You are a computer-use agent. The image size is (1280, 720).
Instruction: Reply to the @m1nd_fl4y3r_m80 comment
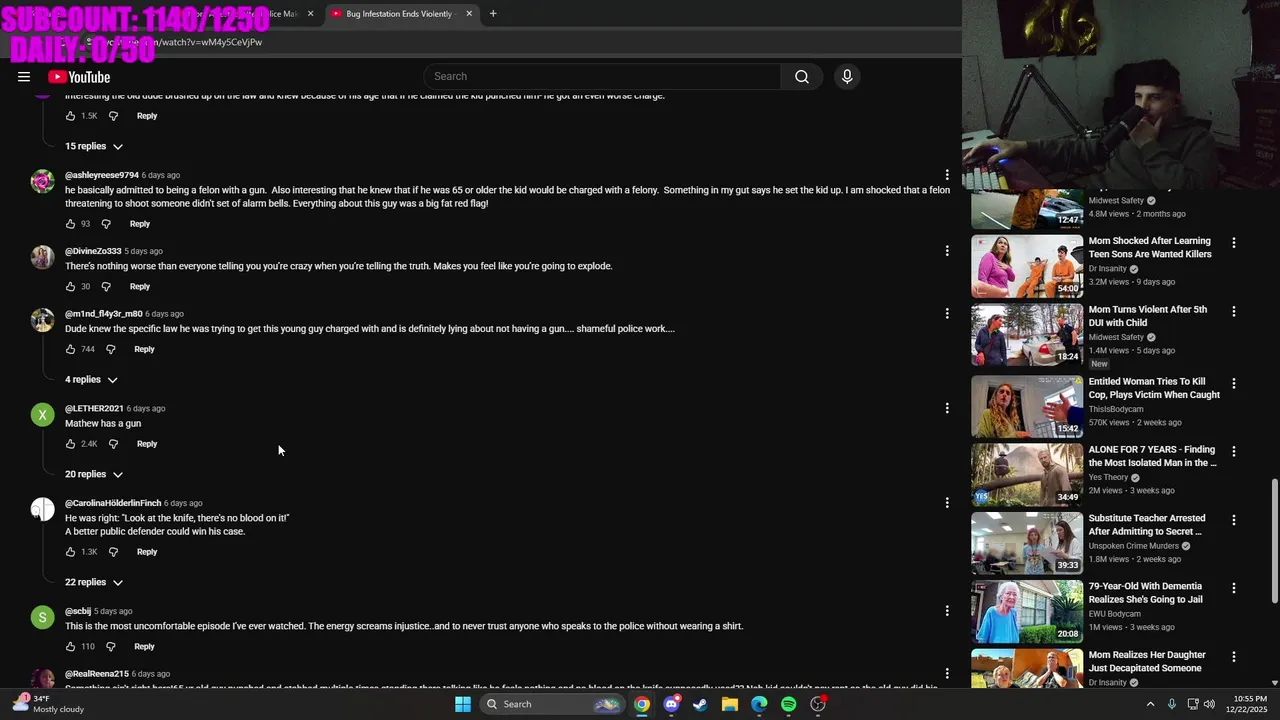pos(144,349)
